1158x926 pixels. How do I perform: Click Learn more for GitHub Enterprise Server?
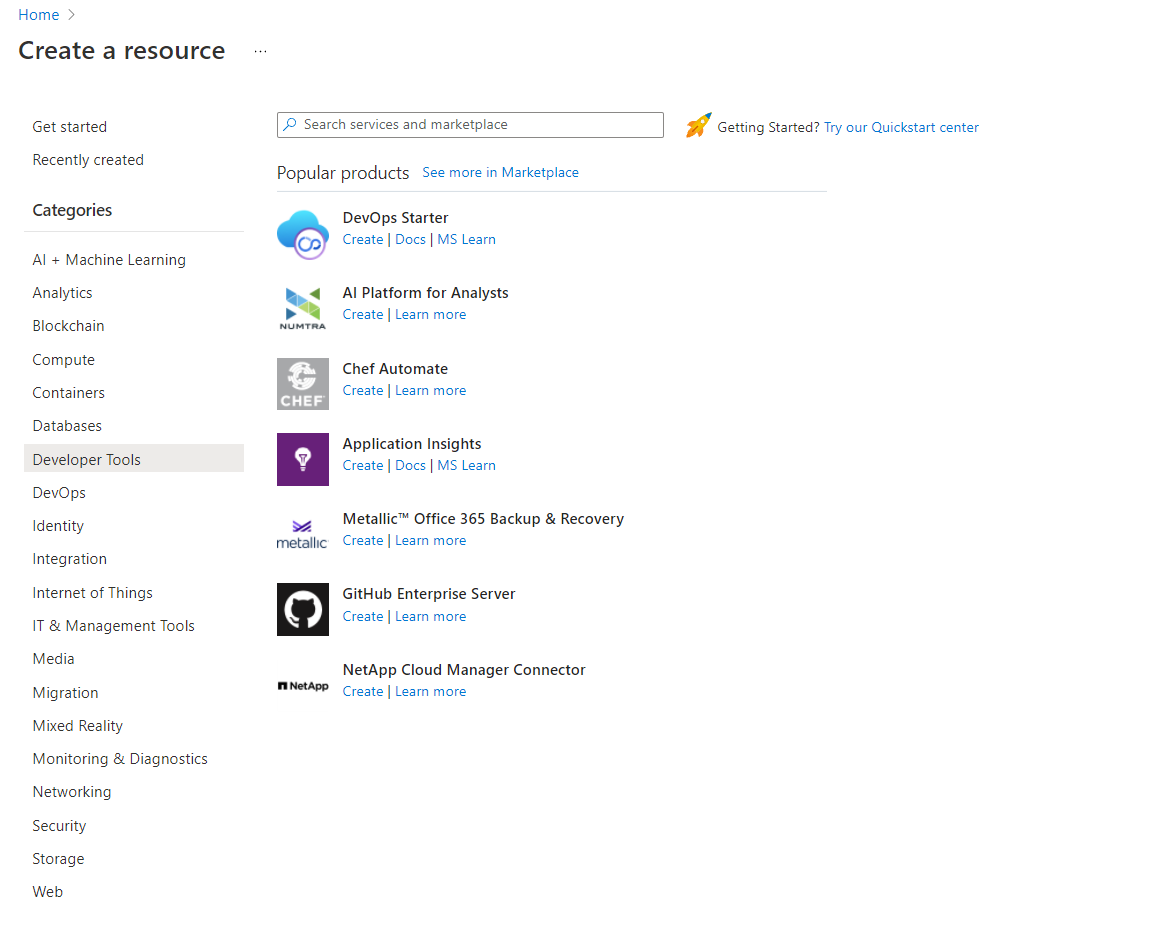[x=431, y=617]
